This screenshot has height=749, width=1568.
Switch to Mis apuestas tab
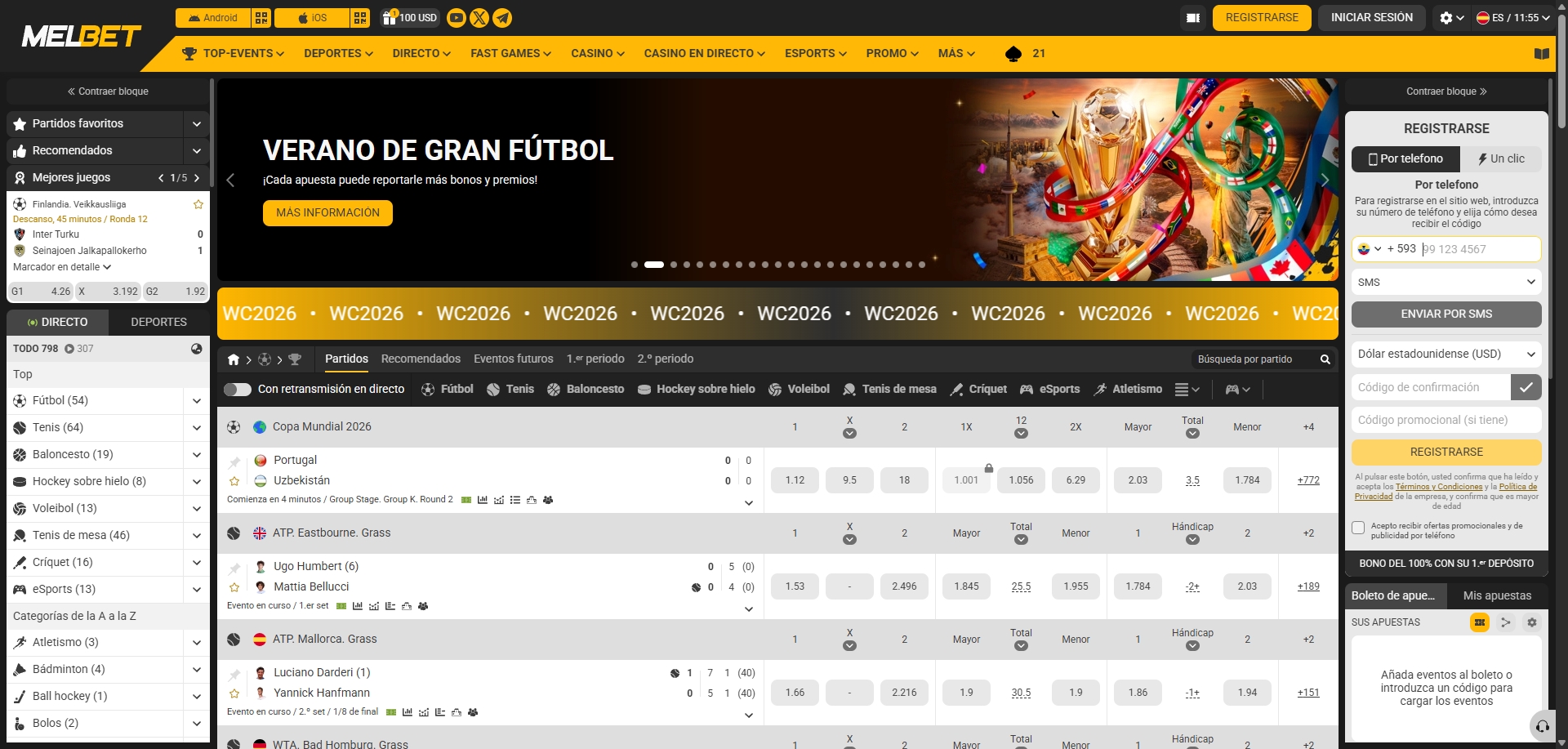click(x=1497, y=596)
